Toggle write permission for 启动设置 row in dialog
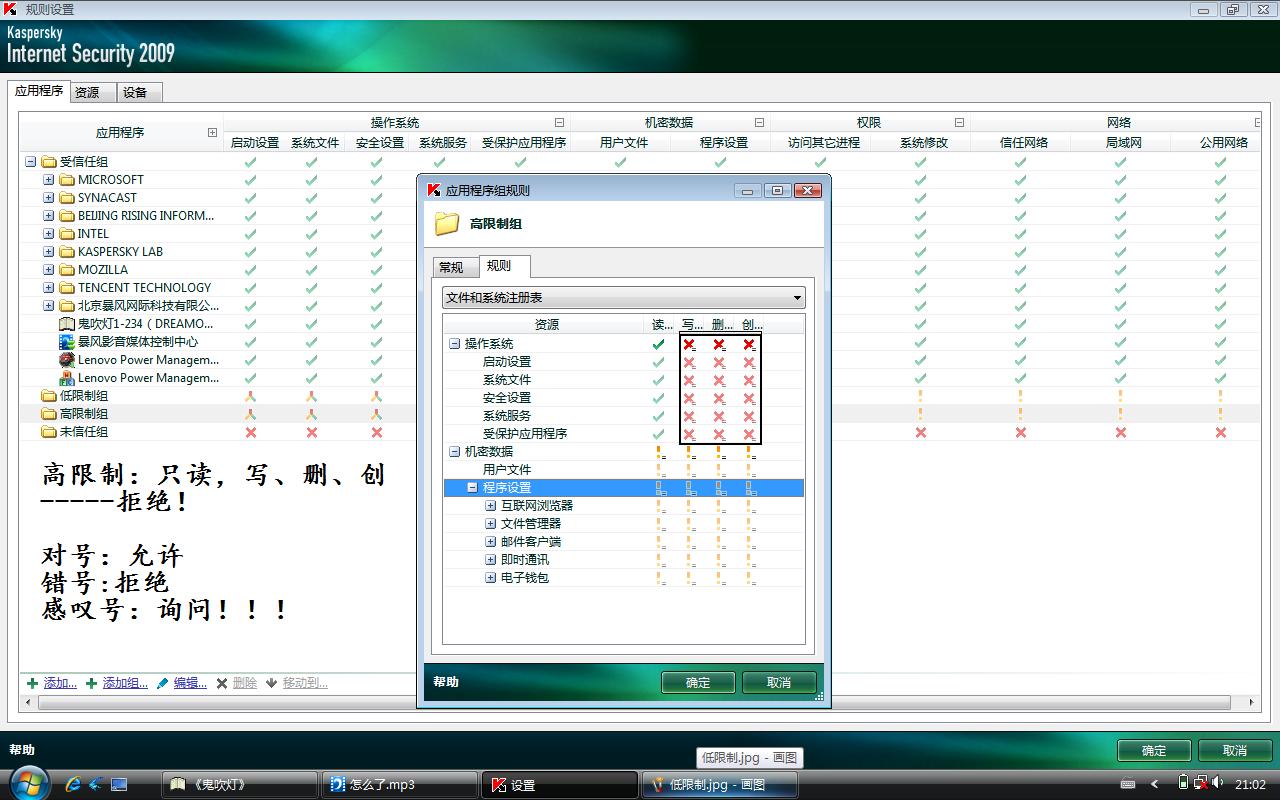The image size is (1280, 800). [689, 362]
